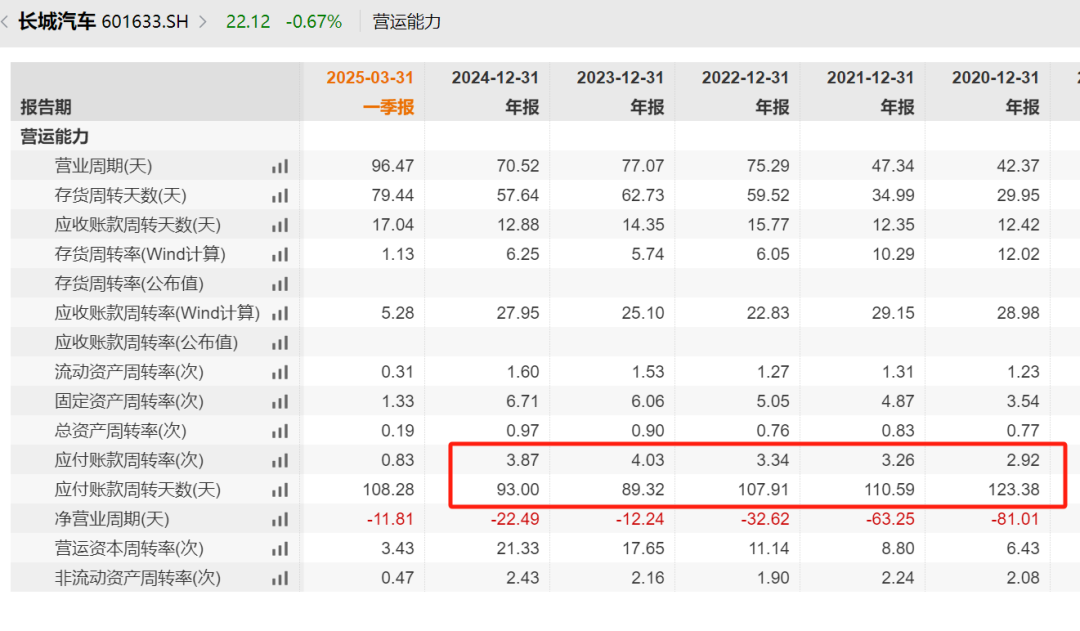Click cell value 21.33
This screenshot has width=1080, height=631.
pyautogui.click(x=518, y=548)
